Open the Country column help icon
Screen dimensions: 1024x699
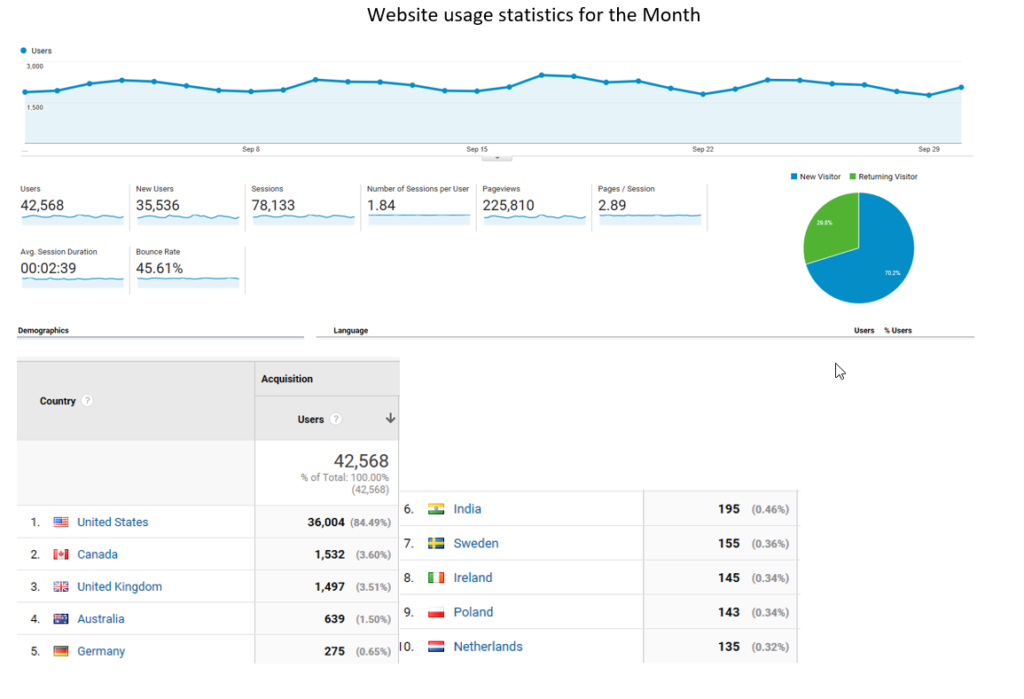(x=88, y=401)
